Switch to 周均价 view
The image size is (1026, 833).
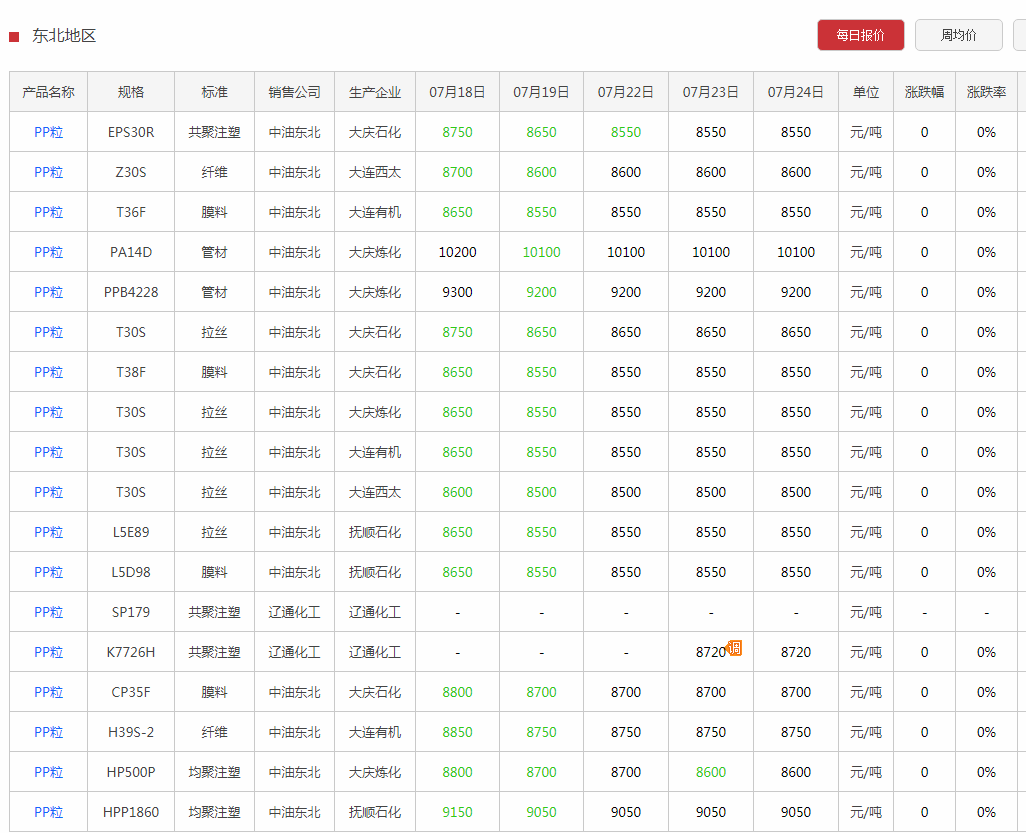tap(959, 35)
